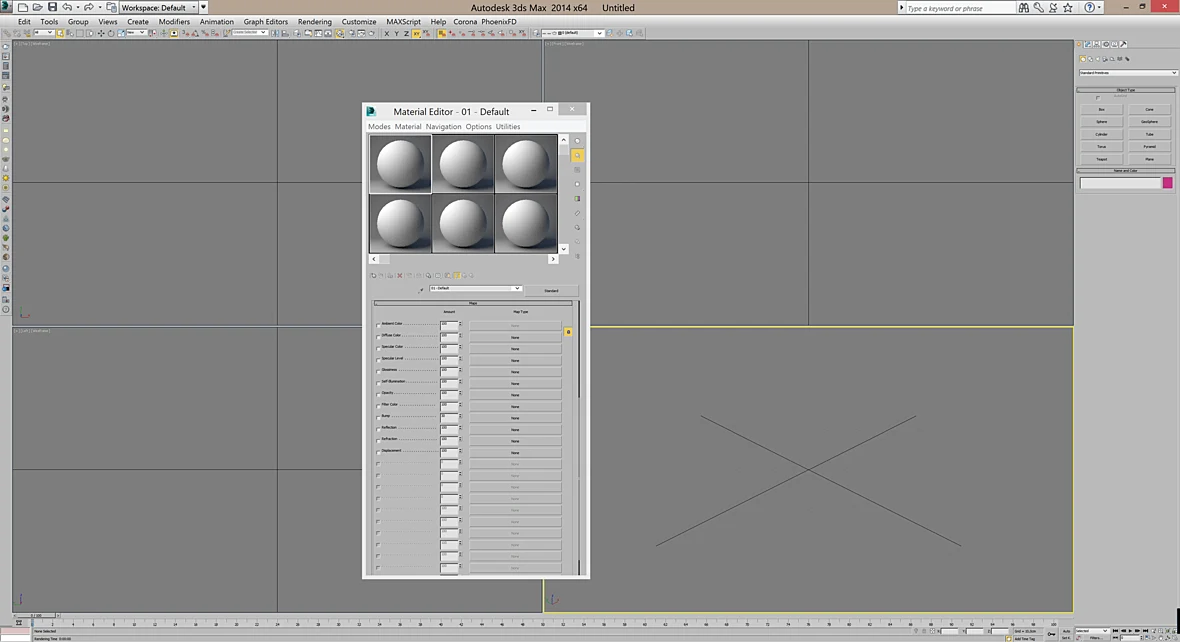Click the Standard material type button
The width and height of the screenshot is (1180, 642).
551,291
